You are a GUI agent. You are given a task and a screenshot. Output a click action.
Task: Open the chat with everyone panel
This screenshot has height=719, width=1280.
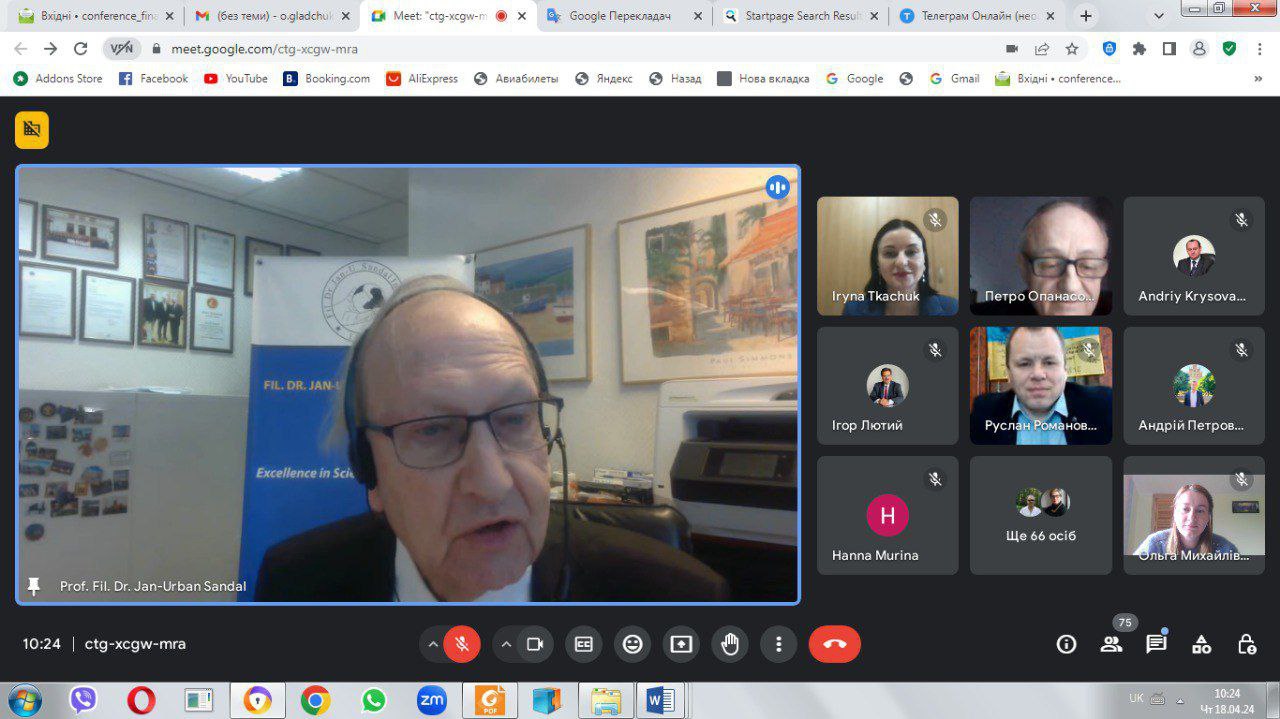(x=1156, y=644)
